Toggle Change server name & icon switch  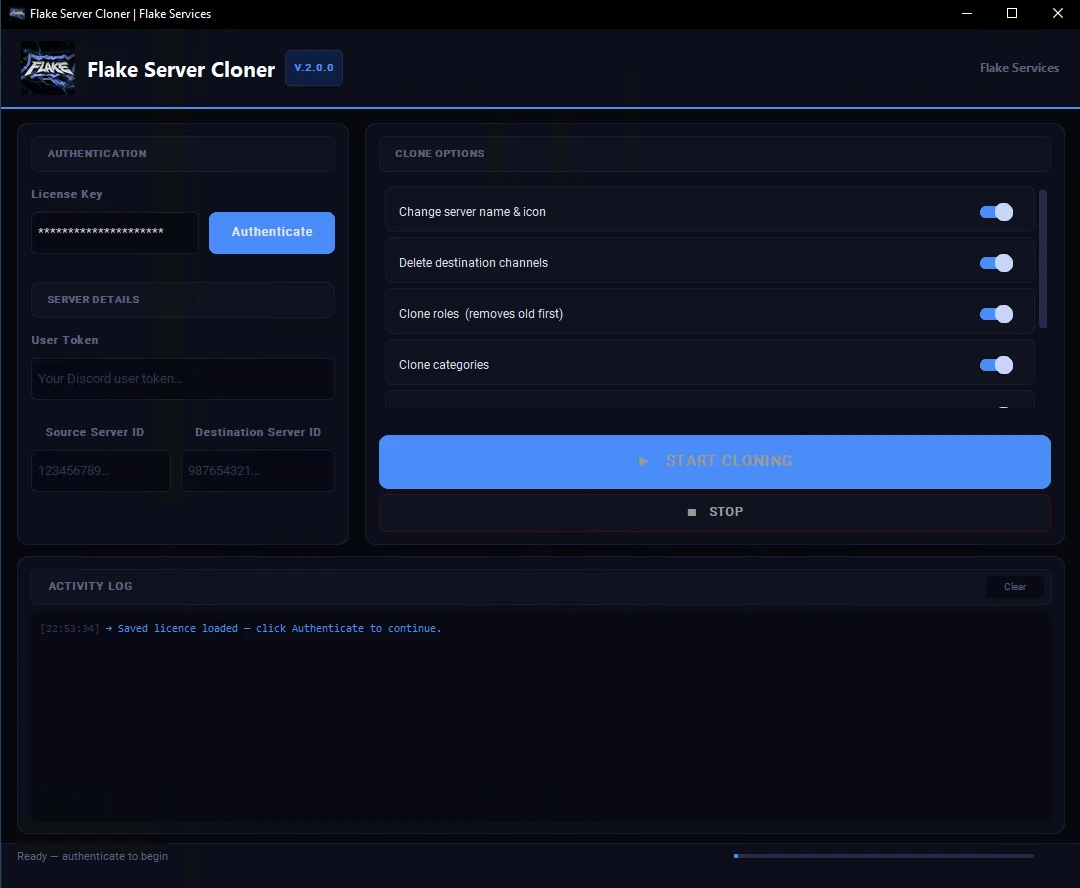(x=996, y=211)
